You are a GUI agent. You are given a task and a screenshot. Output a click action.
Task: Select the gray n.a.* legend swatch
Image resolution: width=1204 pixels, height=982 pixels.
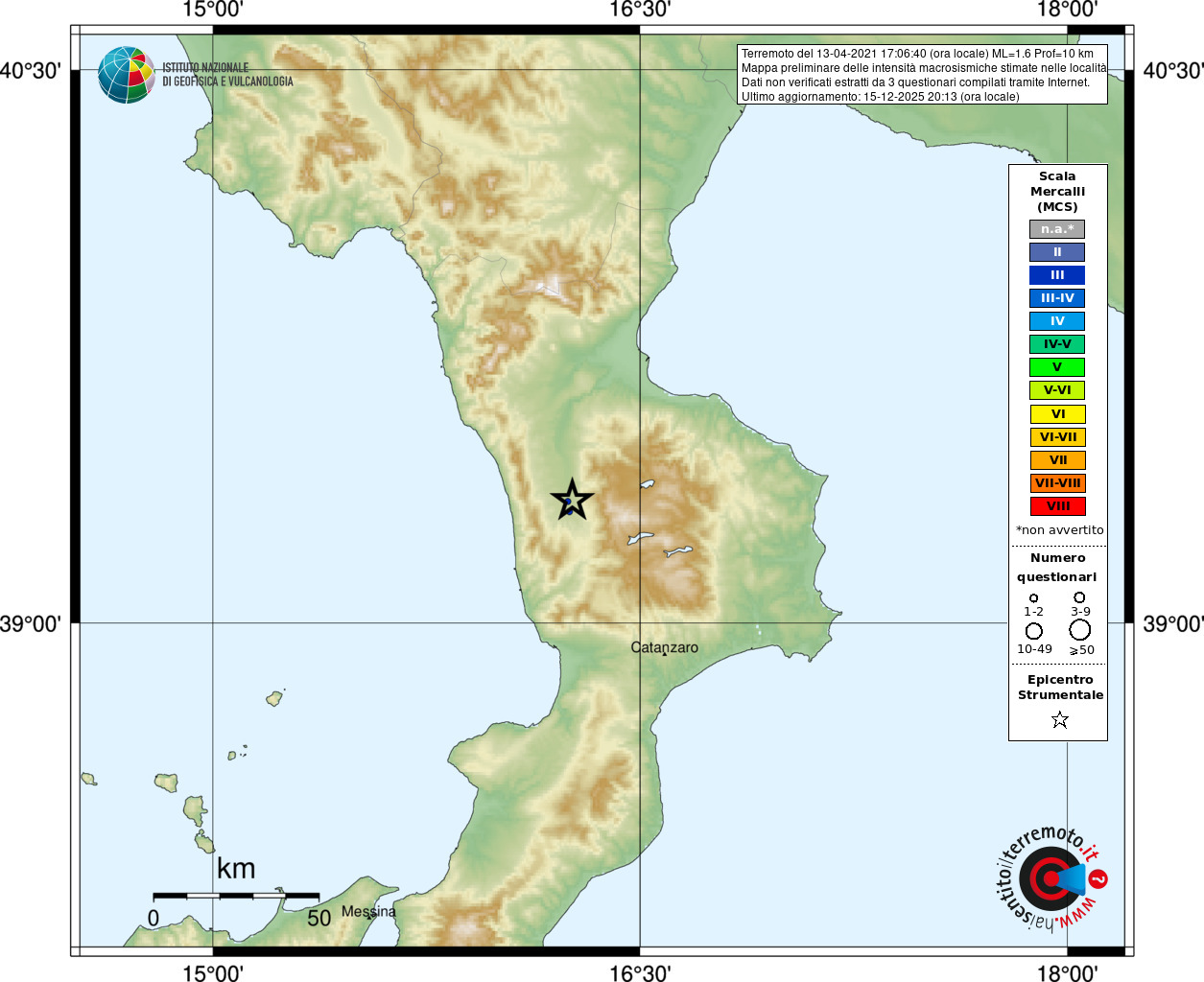1057,229
